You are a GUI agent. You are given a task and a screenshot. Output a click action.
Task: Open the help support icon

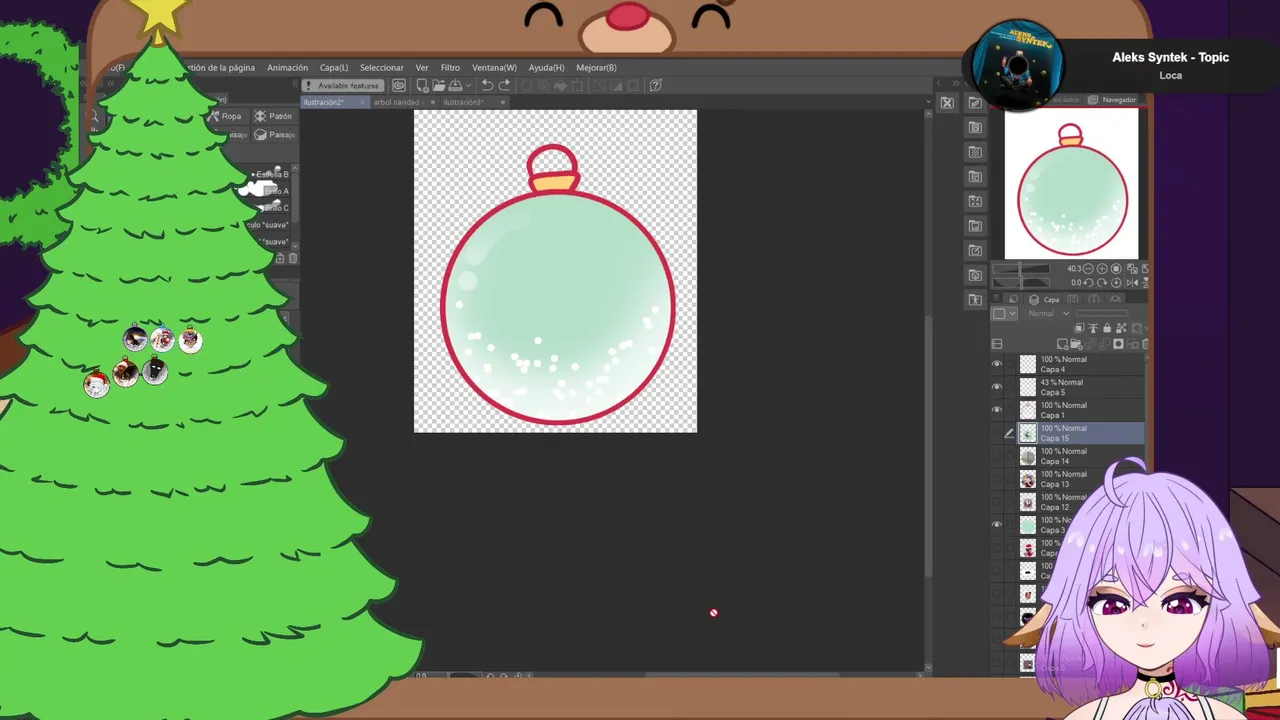click(x=656, y=85)
